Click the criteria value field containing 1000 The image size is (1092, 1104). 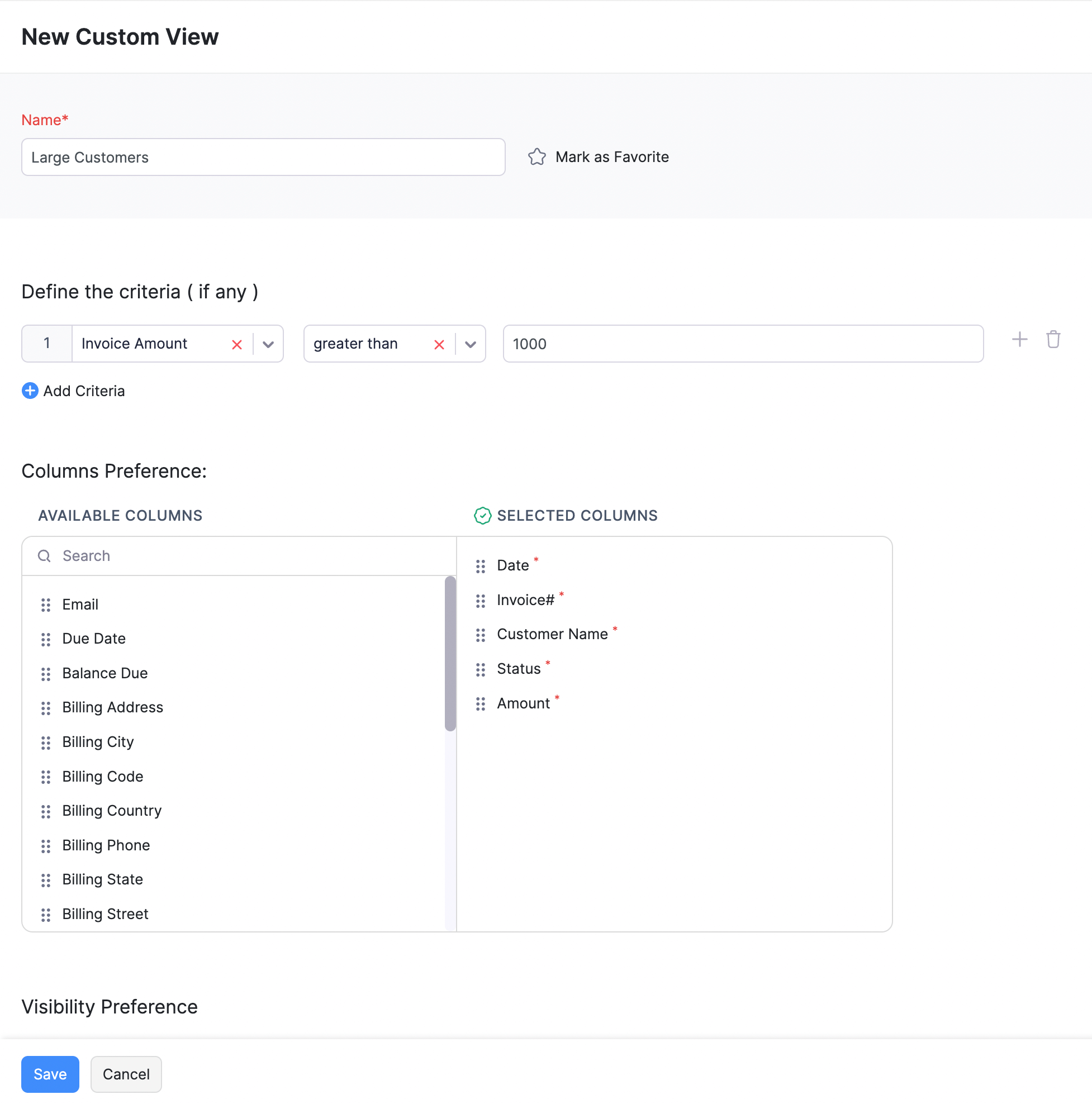click(x=742, y=344)
